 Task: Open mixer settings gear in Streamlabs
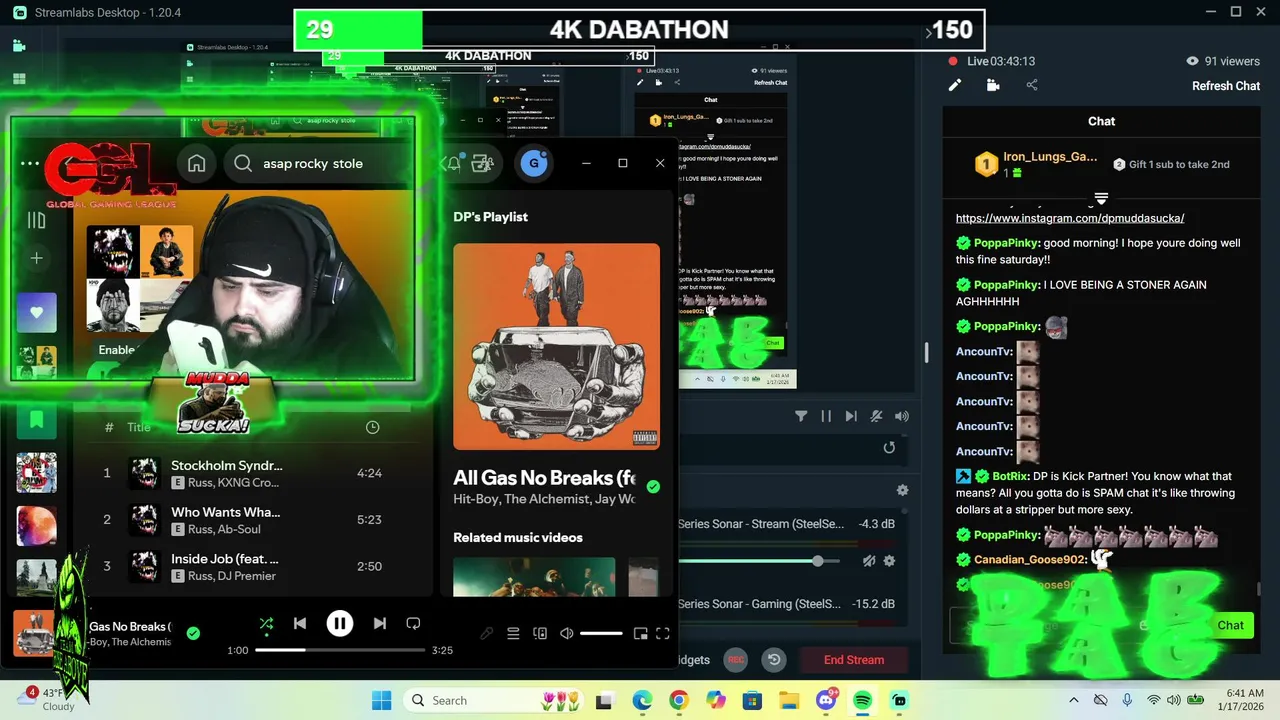tap(902, 490)
